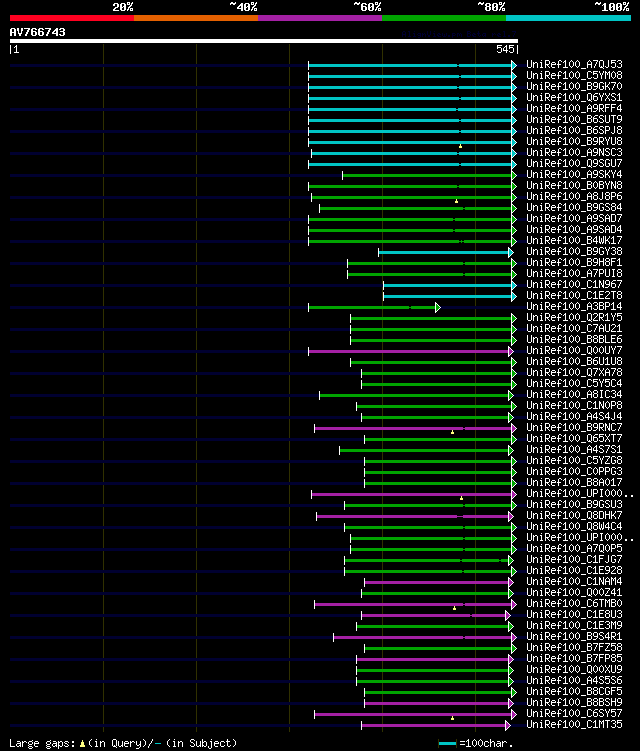Click the UniRef100_A4S7S1 label
Image resolution: width=640 pixels, height=751 pixels.
tap(574, 450)
